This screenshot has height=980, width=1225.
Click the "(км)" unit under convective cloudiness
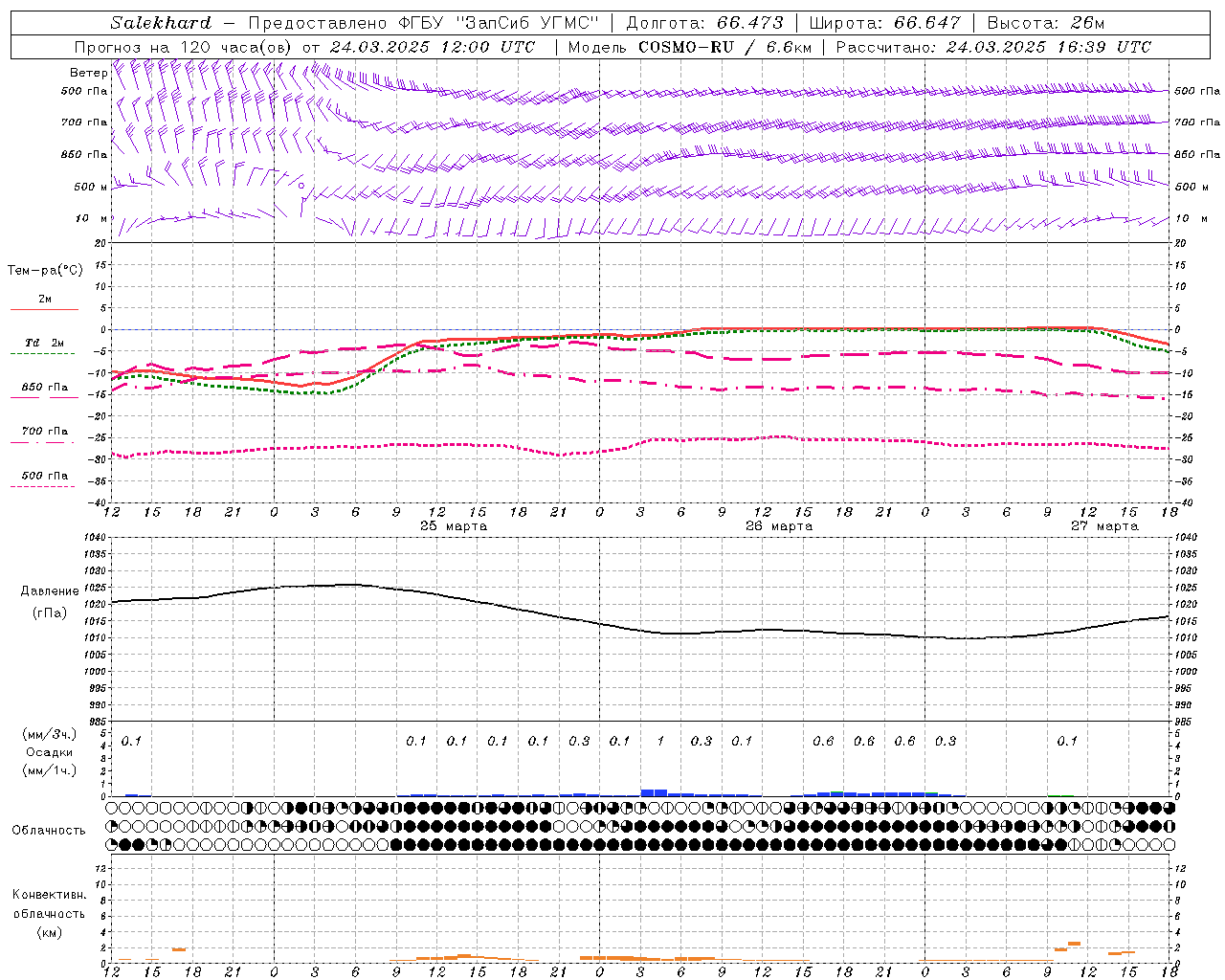coord(49,932)
